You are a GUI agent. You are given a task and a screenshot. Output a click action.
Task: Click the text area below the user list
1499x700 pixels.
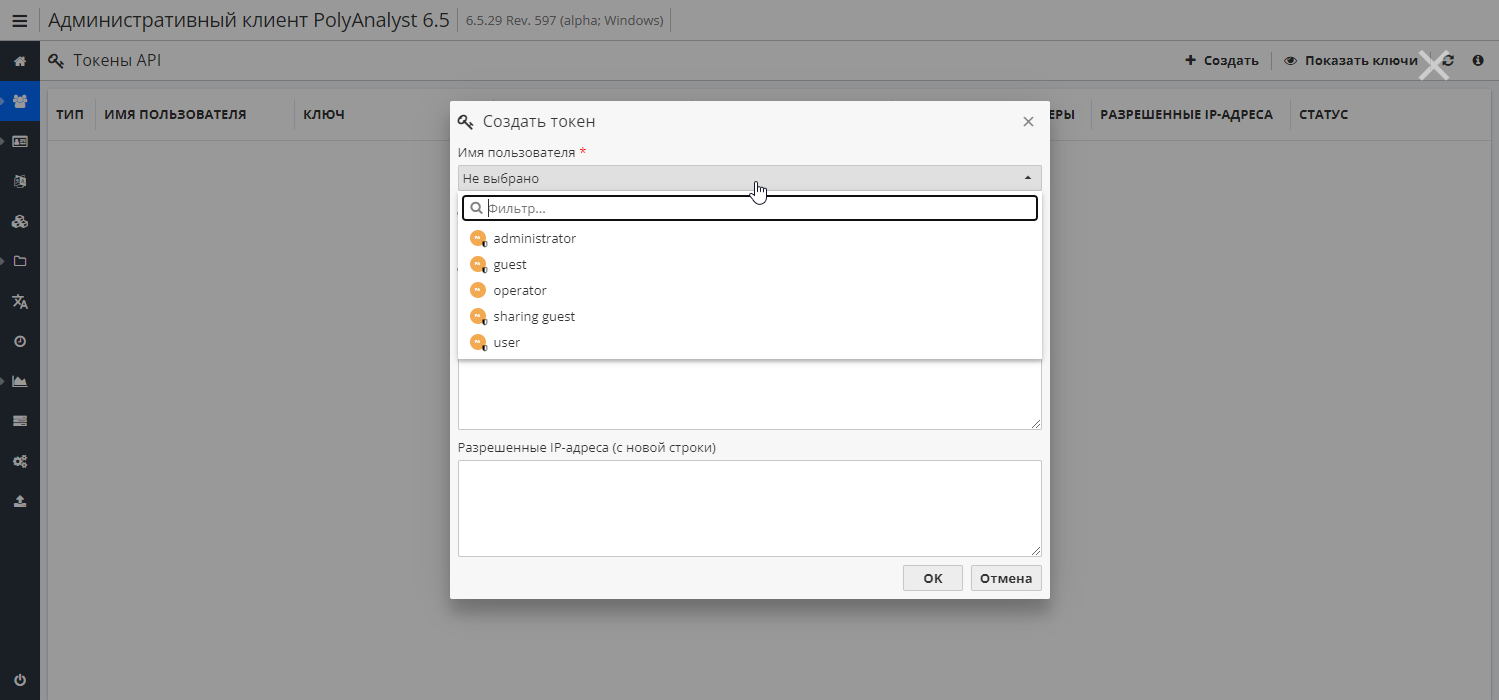tap(750, 394)
